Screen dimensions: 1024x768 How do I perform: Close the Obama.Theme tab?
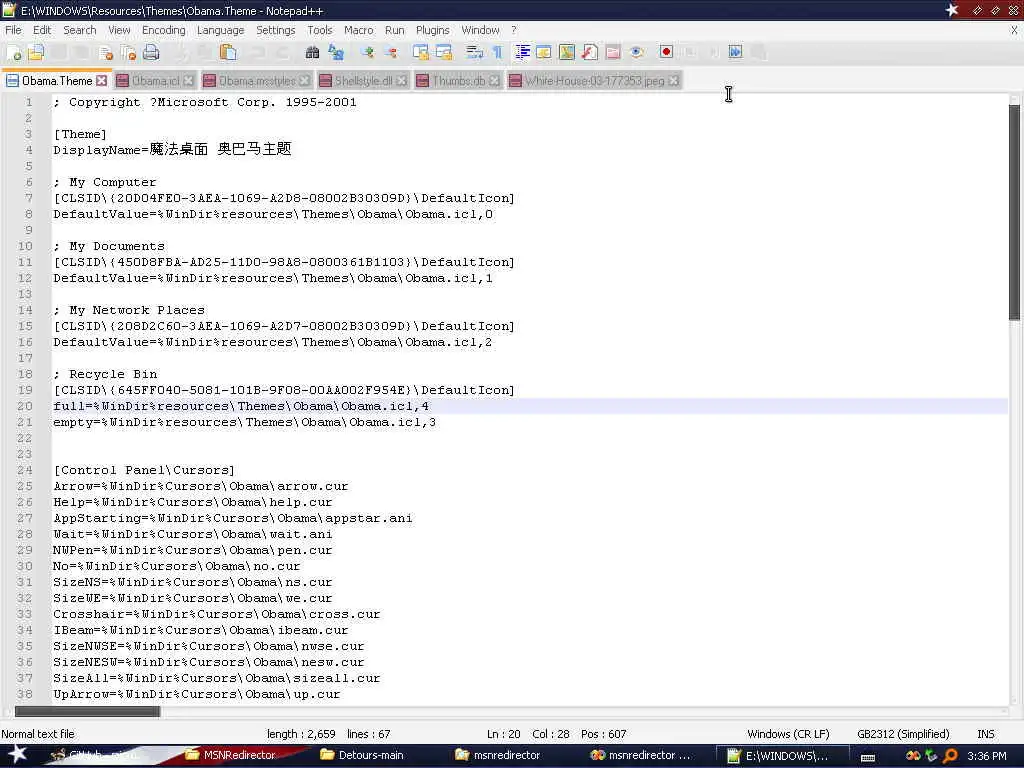(x=101, y=80)
